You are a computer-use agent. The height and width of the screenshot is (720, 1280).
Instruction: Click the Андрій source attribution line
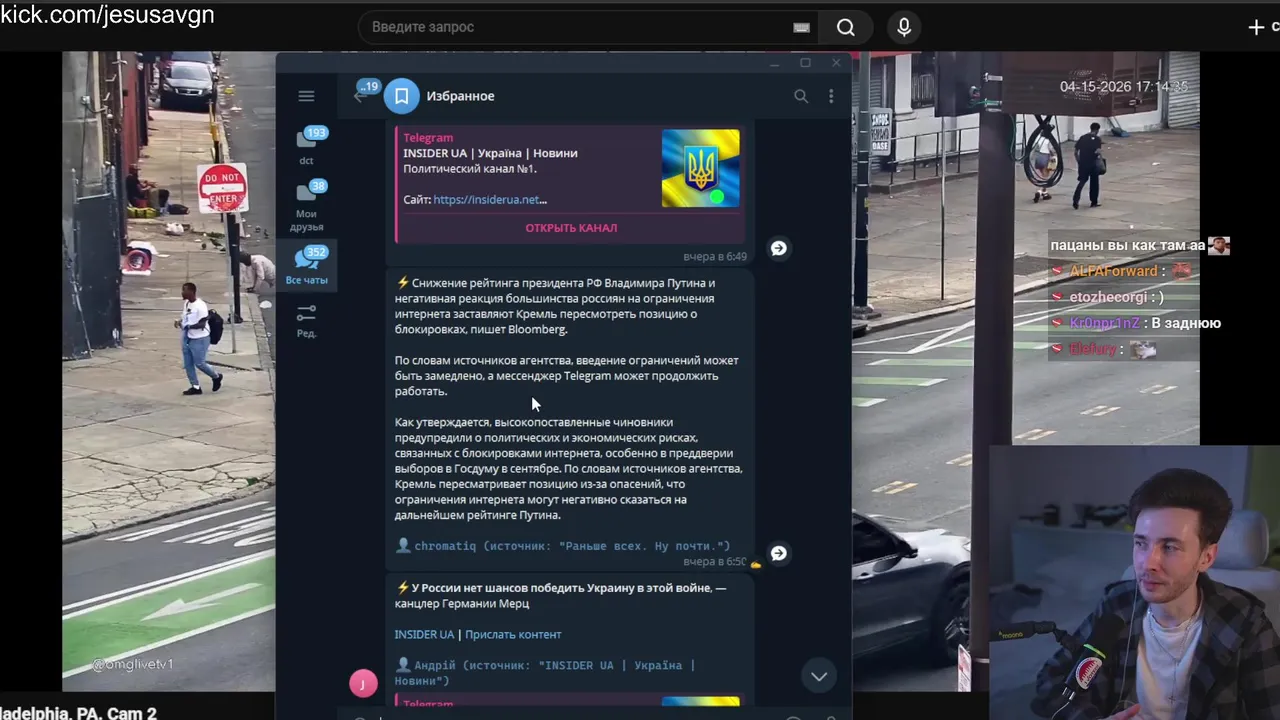pyautogui.click(x=545, y=673)
